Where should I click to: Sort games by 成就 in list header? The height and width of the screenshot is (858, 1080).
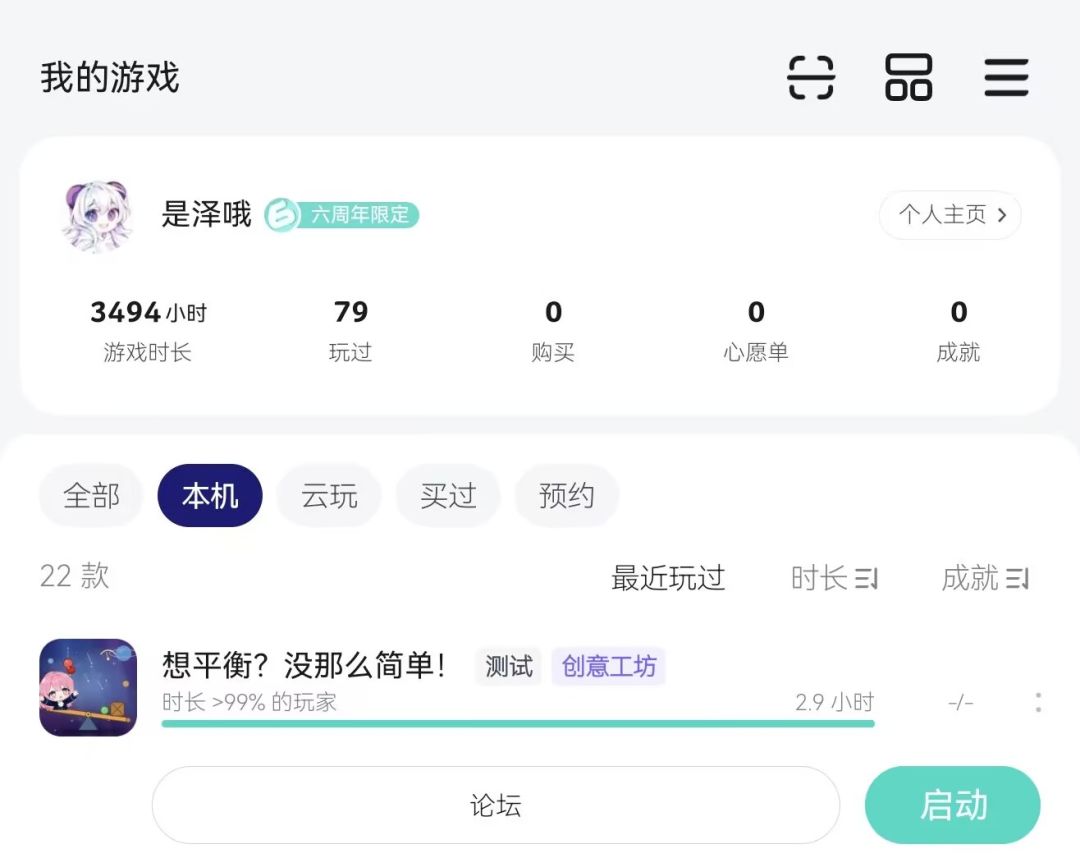click(x=985, y=578)
